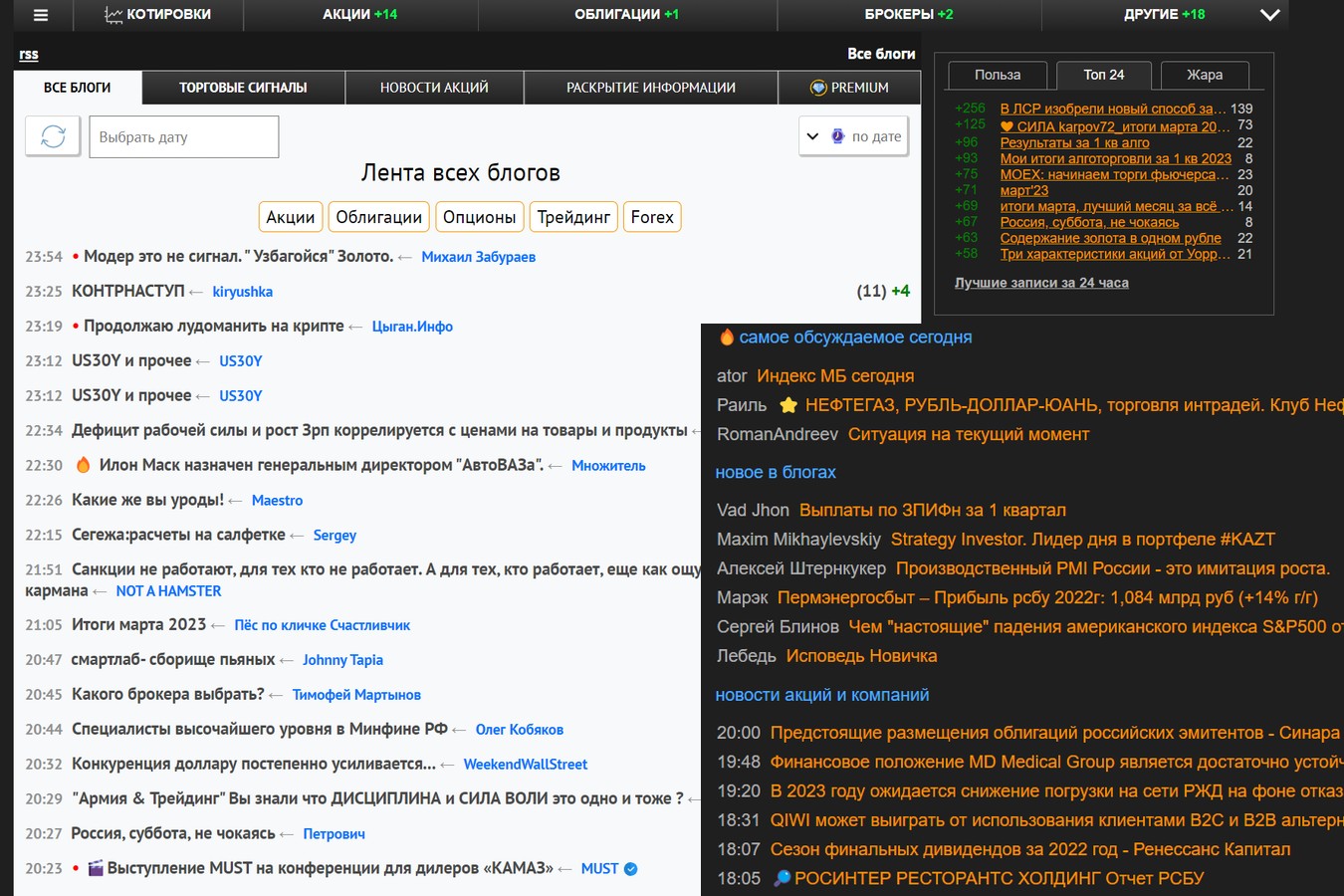Open author Цыган.Инфо profile

pos(412,327)
